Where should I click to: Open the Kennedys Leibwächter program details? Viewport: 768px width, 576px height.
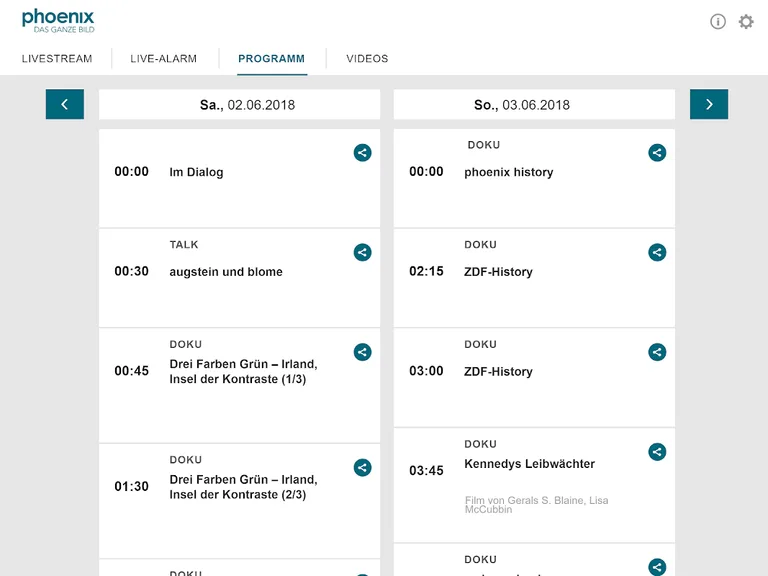[x=529, y=464]
